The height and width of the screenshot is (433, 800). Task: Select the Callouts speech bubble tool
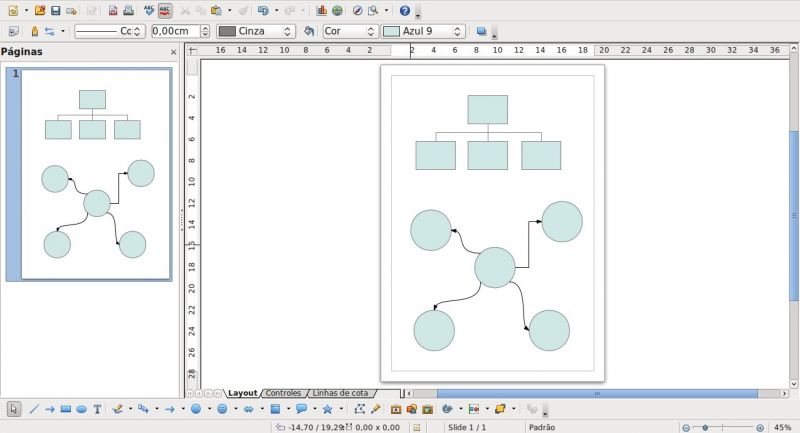302,409
